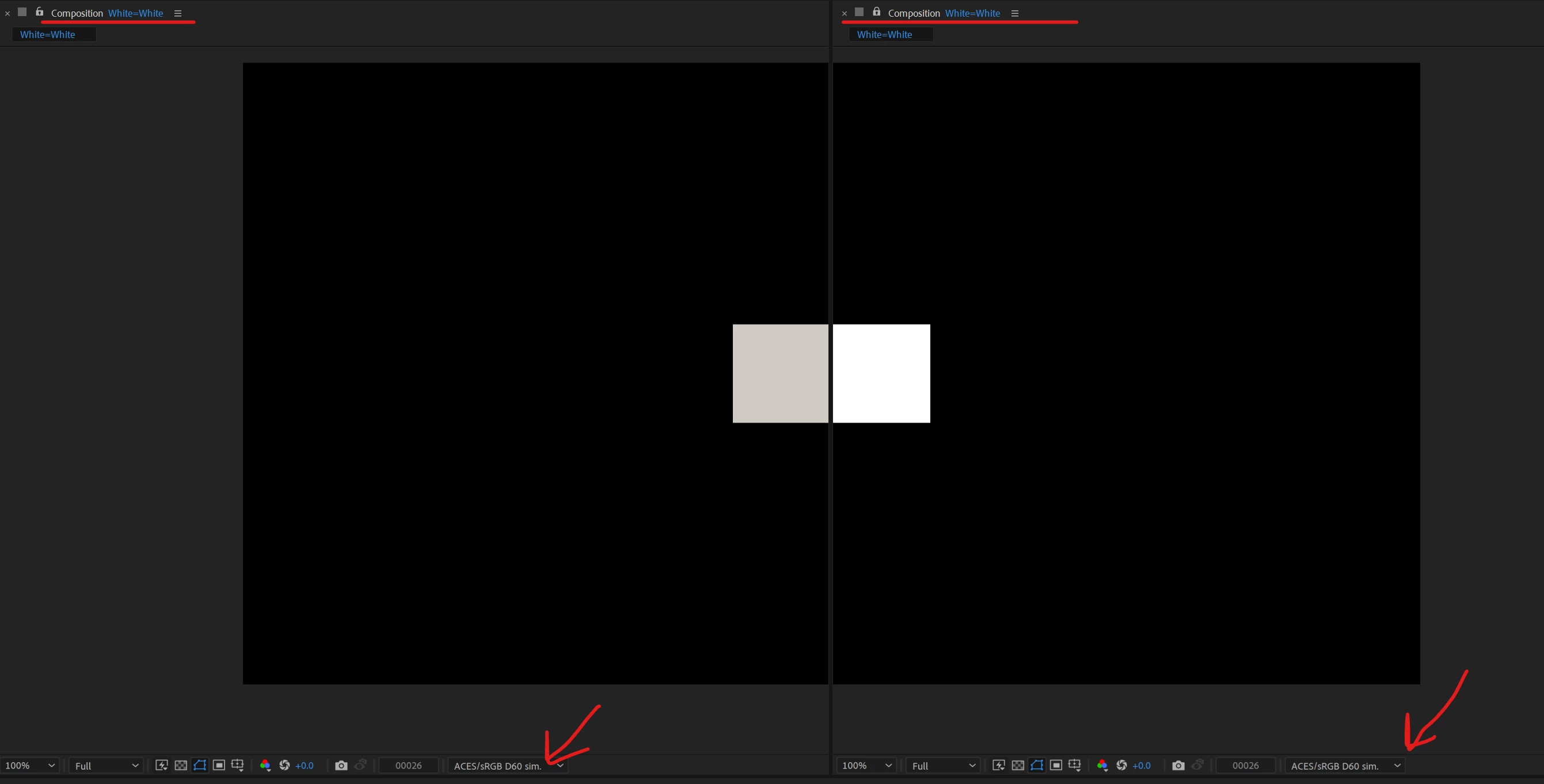Toggle transparency grid in left viewer
Viewport: 1544px width, 784px height.
(180, 766)
